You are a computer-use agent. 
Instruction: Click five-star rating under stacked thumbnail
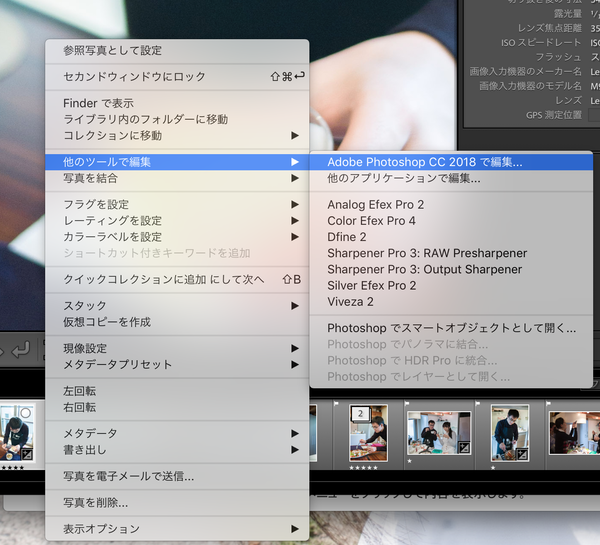pyautogui.click(x=364, y=468)
